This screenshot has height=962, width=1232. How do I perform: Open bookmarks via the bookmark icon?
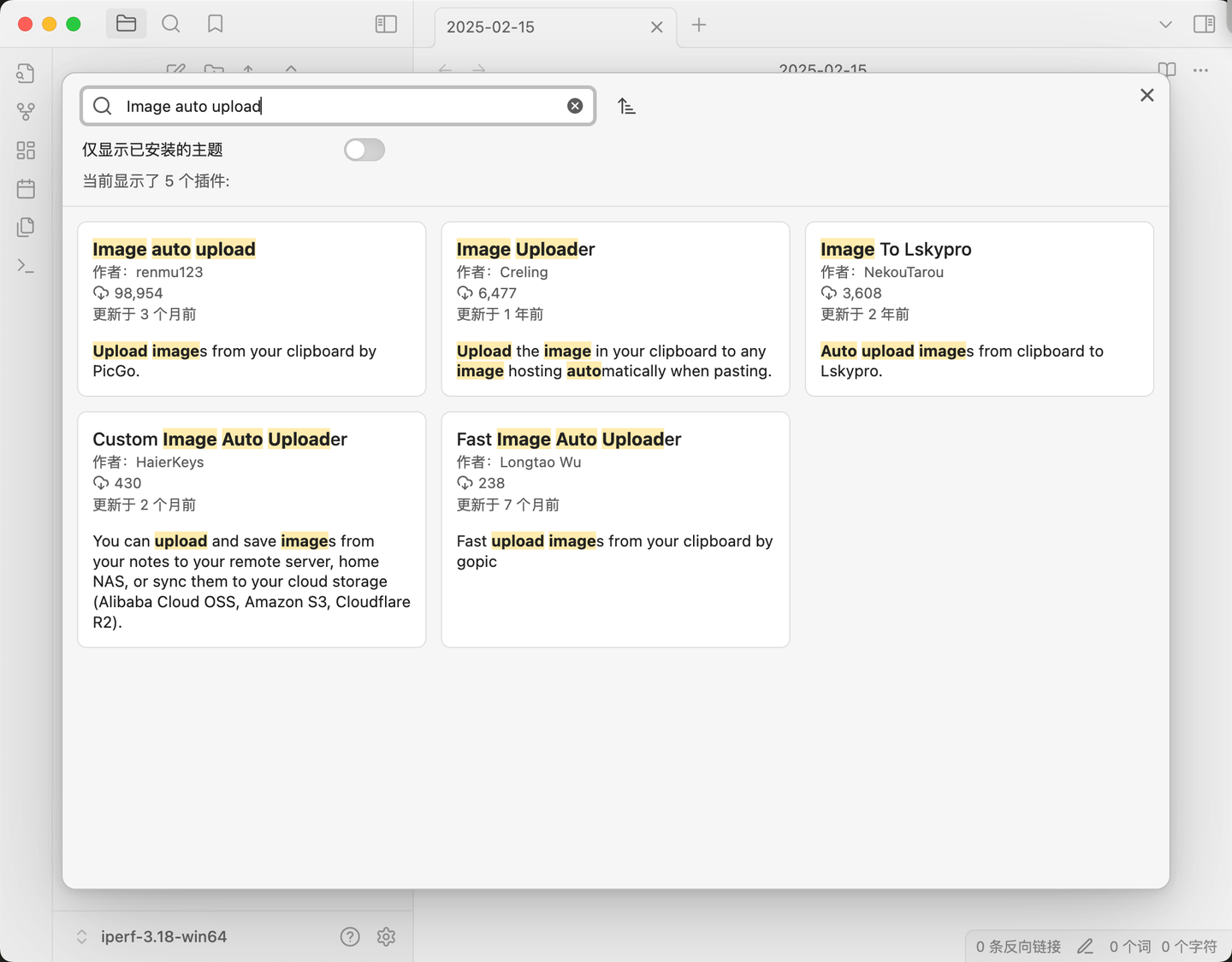[x=215, y=23]
